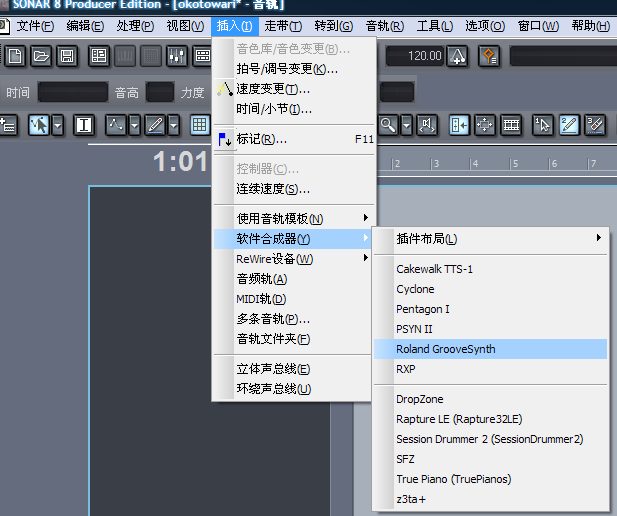This screenshot has width=617, height=516.
Task: Choose 多条音轨(P)... menu item
Action: 292,319
